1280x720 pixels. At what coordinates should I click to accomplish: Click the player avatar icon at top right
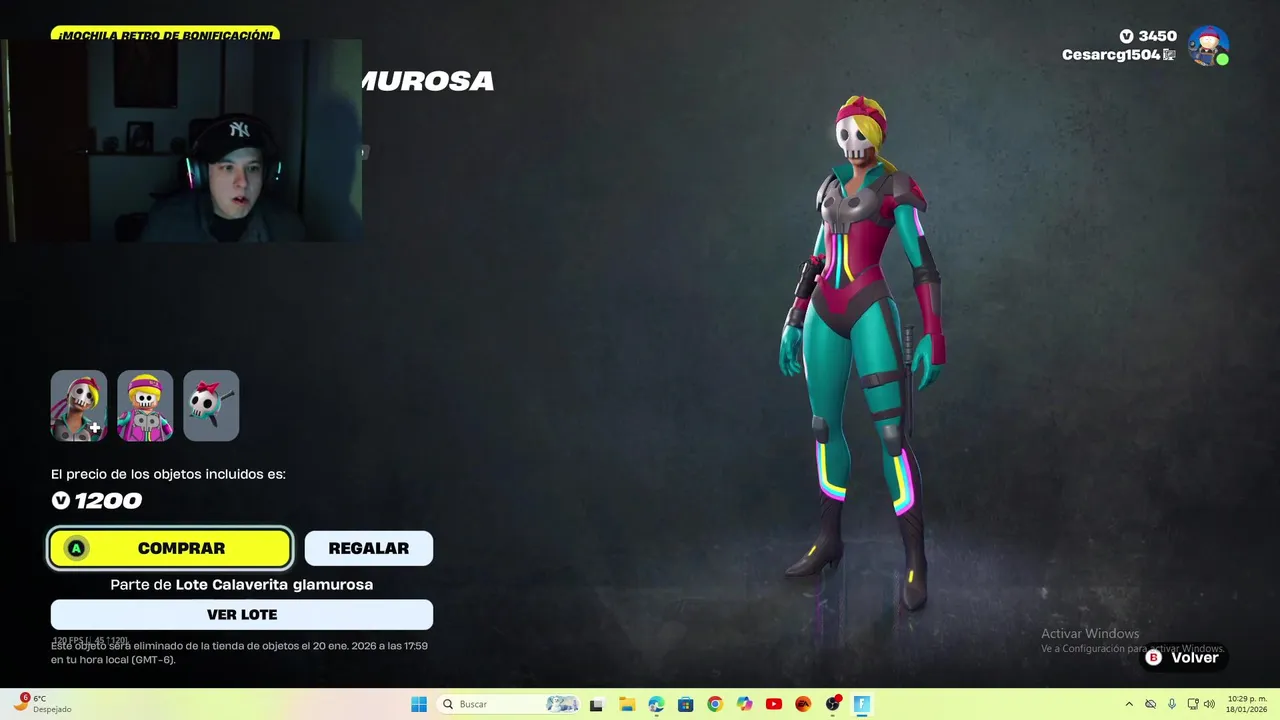coord(1207,46)
